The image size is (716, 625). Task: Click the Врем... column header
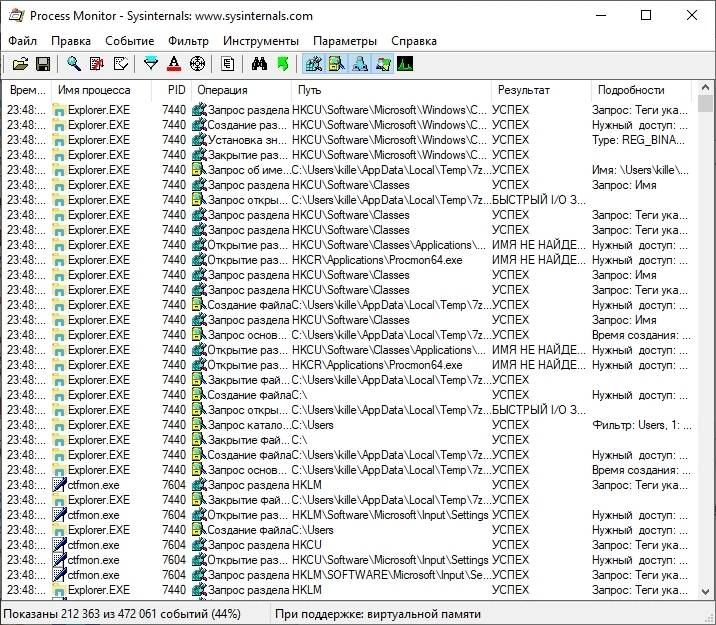pos(27,90)
